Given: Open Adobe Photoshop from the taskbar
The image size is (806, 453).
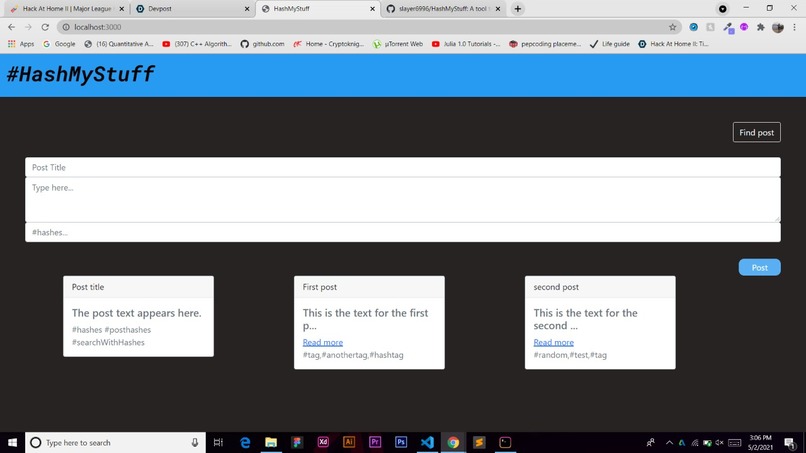Looking at the screenshot, I should tap(401, 442).
